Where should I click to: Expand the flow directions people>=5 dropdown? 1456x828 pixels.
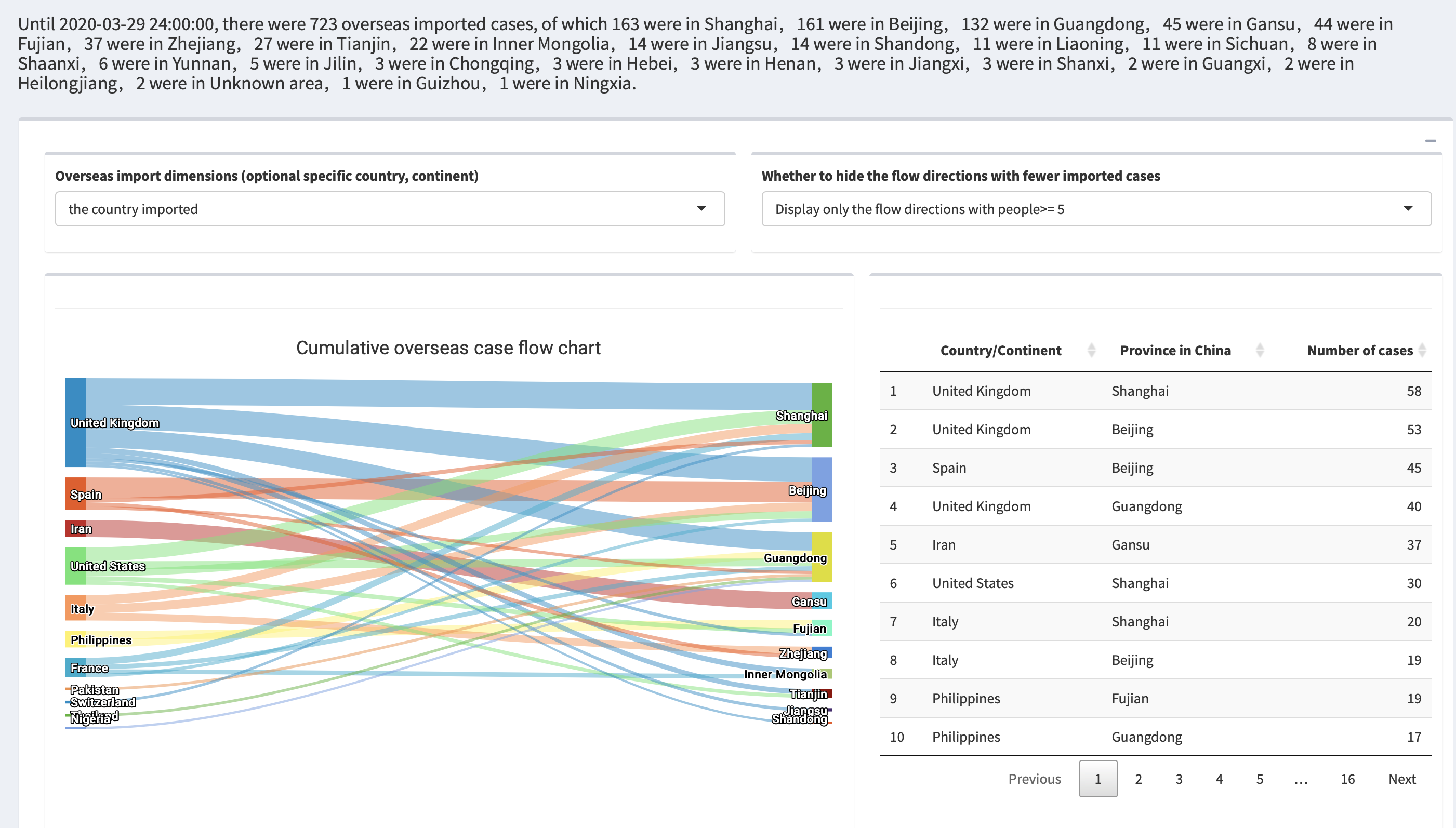1095,209
